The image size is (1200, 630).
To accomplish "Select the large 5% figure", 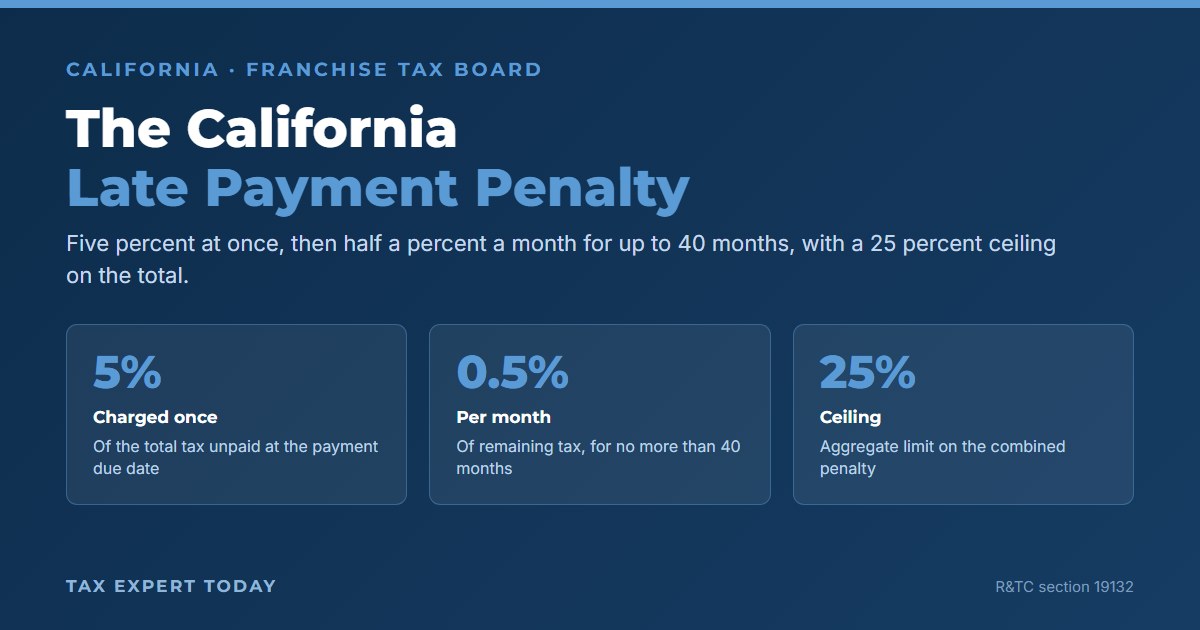I will (127, 372).
